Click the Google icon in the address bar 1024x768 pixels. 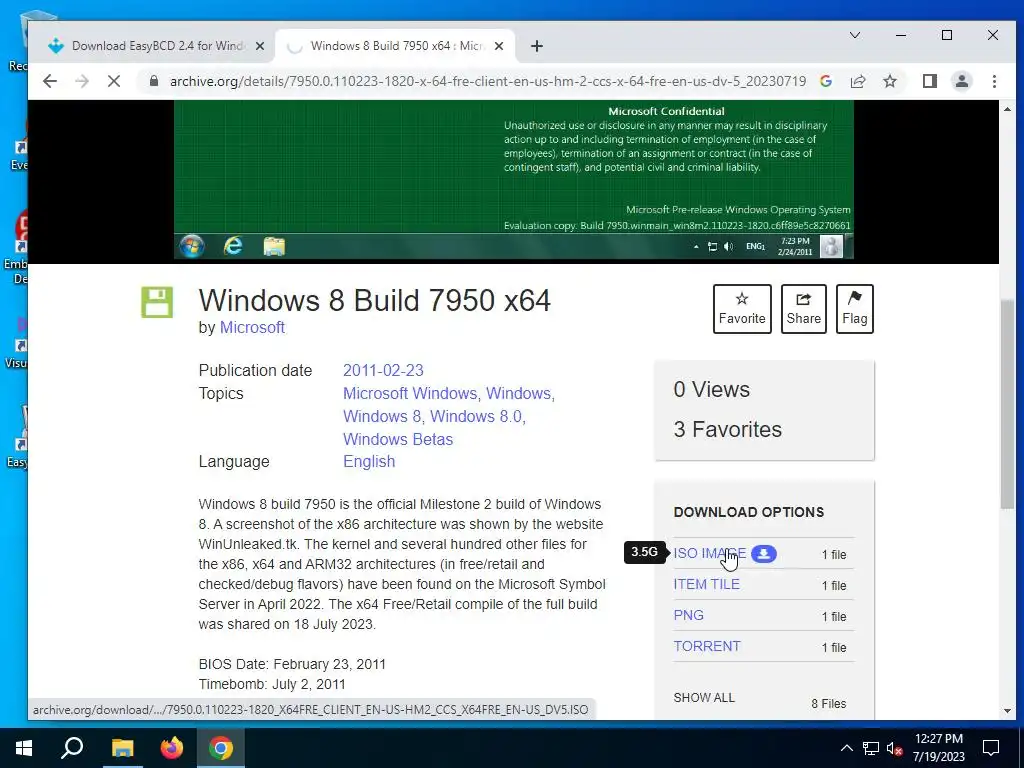pyautogui.click(x=826, y=81)
